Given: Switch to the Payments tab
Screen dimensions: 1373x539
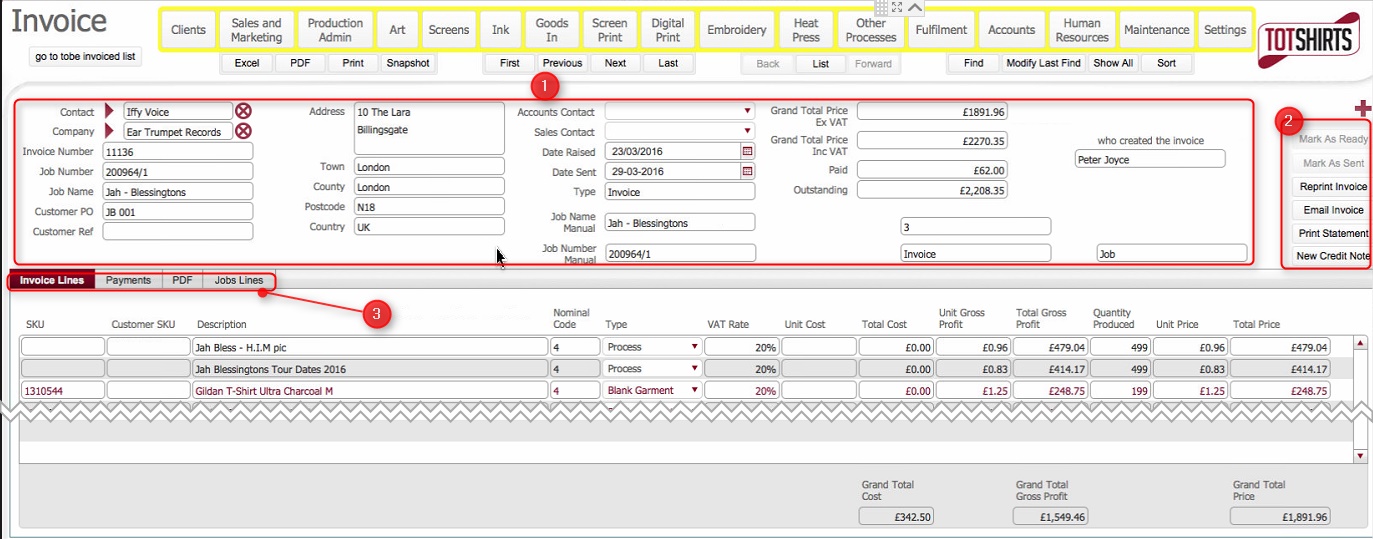Looking at the screenshot, I should 128,281.
